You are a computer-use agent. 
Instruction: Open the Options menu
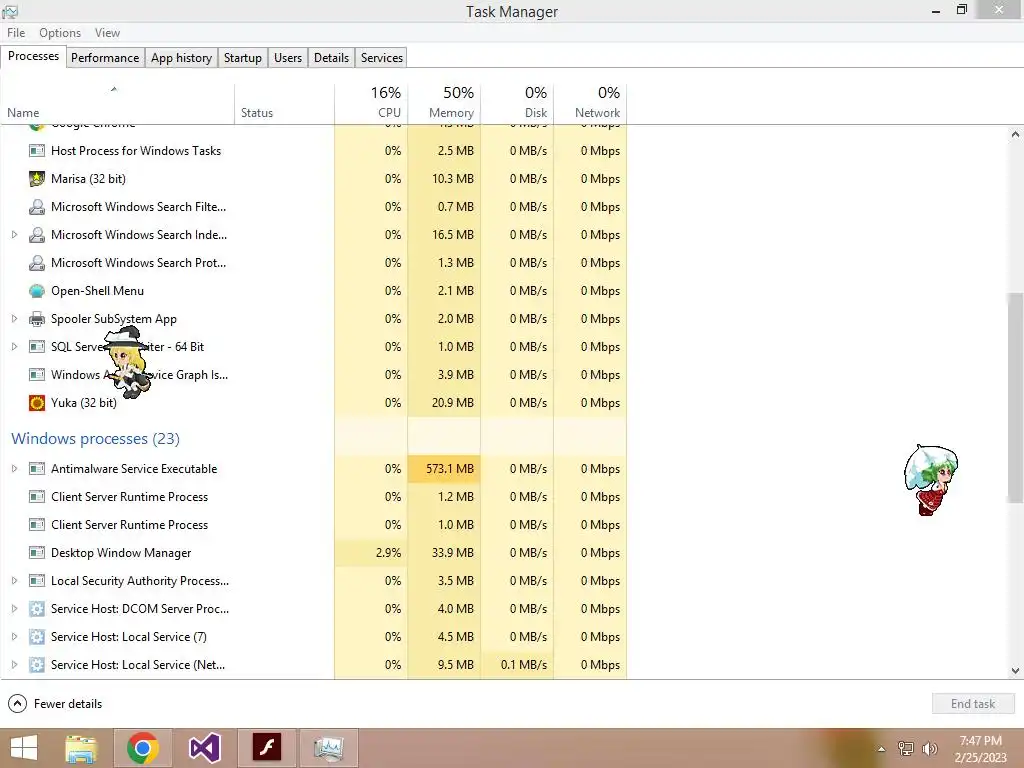(60, 33)
